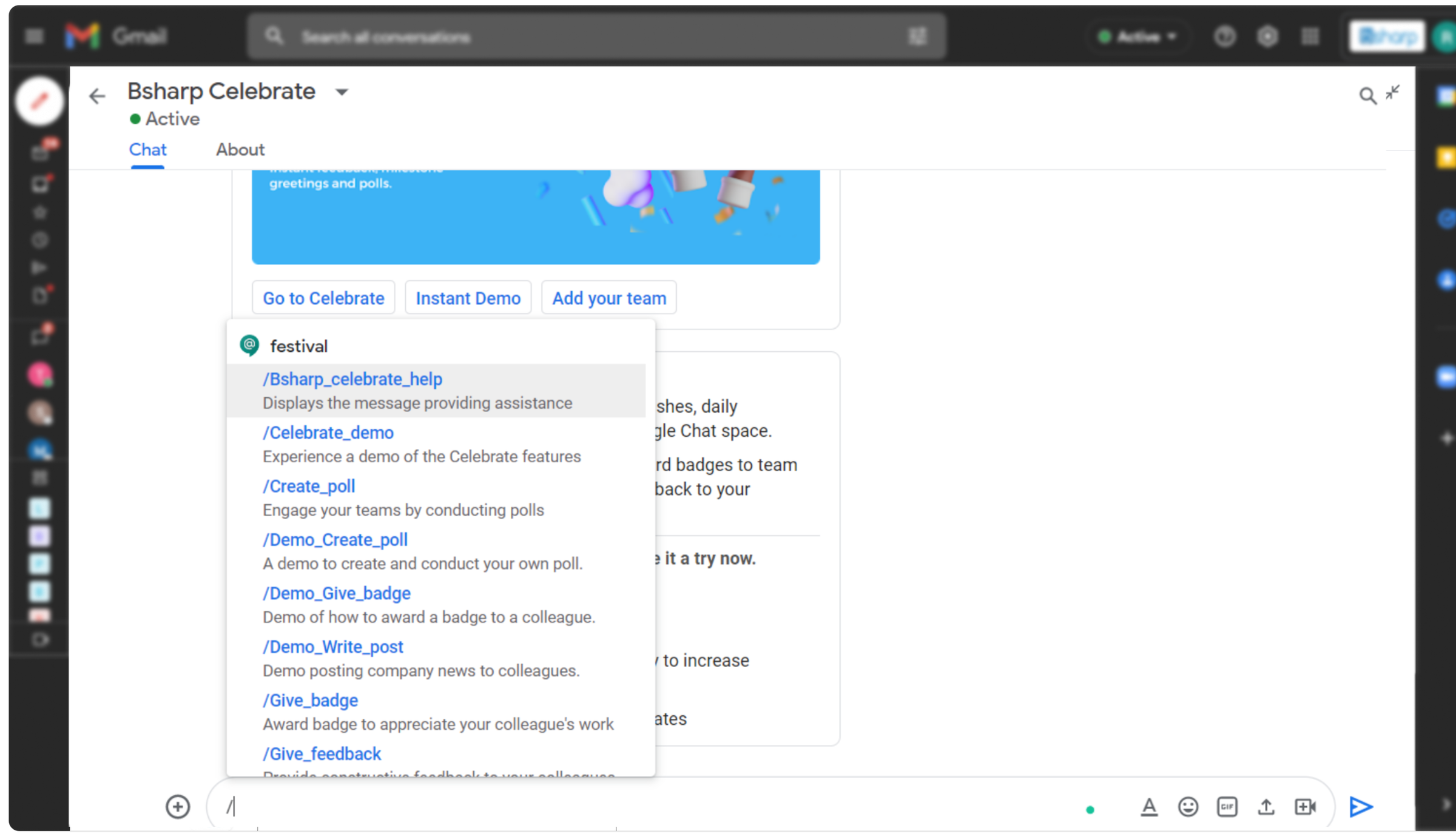Select the /Demo_Give_badge command
The width and height of the screenshot is (1456, 834).
[x=436, y=605]
